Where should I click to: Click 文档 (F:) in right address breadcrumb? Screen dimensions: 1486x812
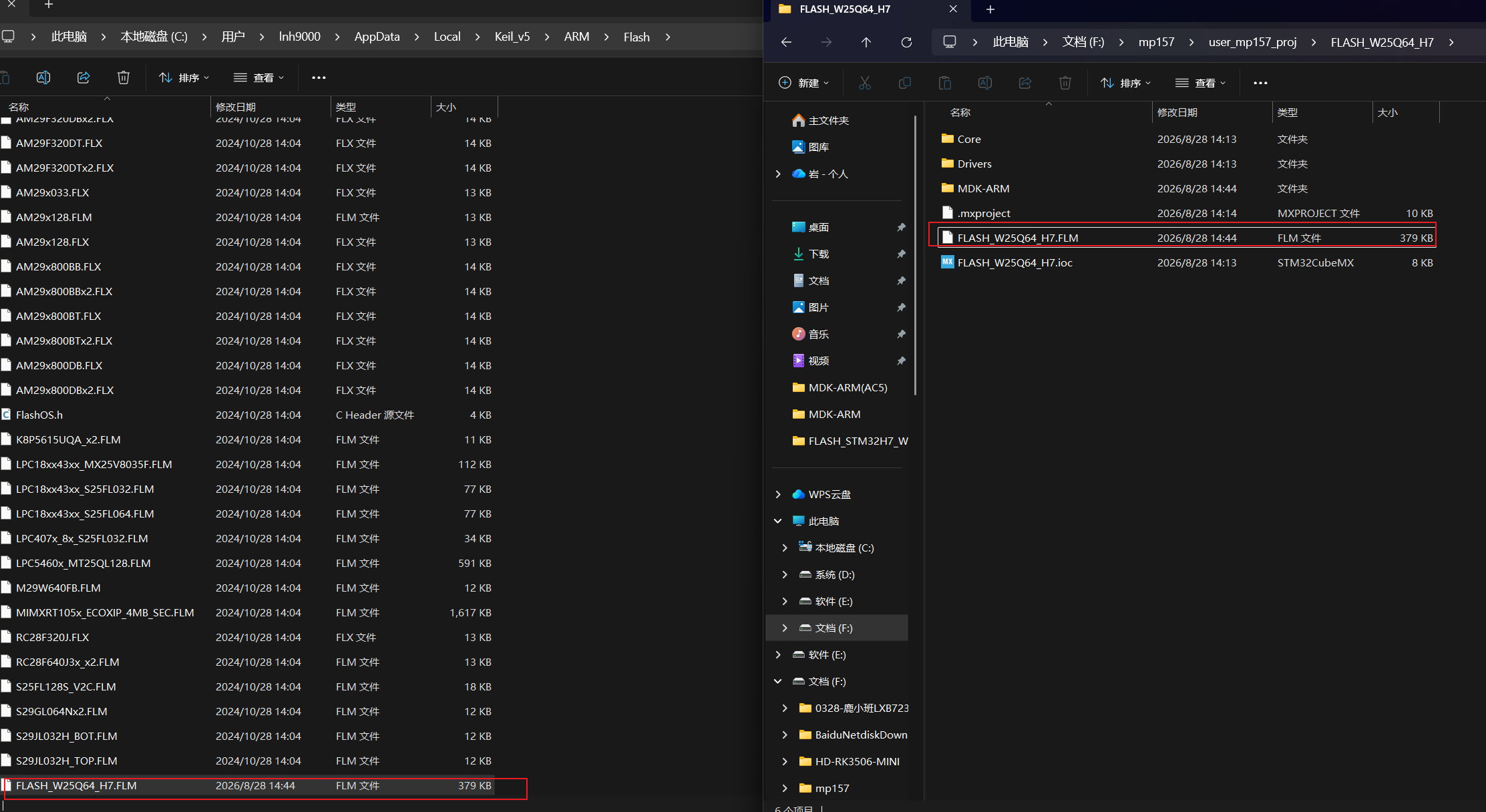point(1083,42)
